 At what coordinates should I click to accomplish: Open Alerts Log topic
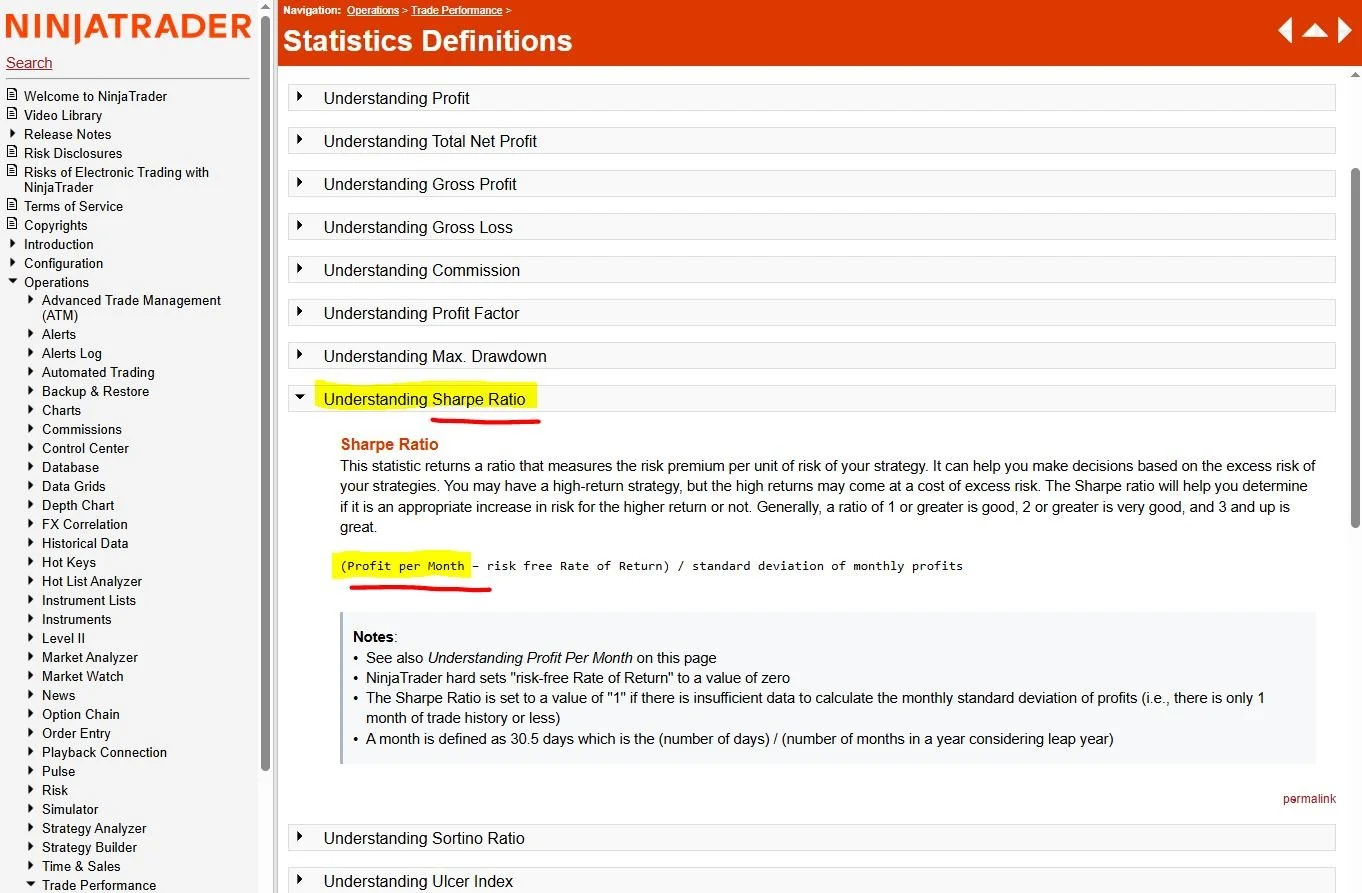coord(72,353)
